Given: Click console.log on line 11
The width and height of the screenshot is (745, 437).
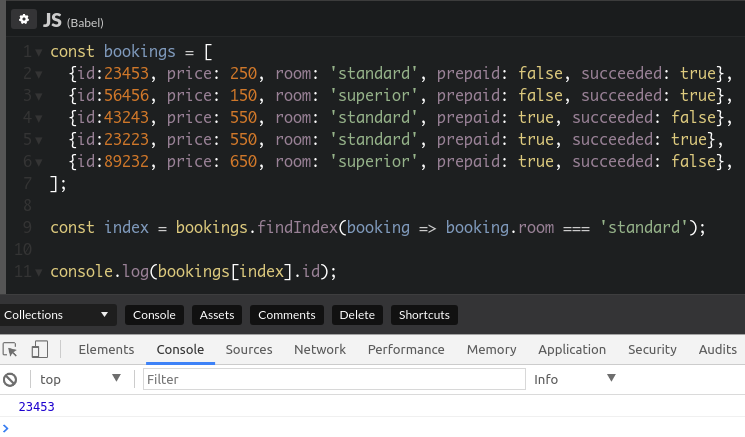Looking at the screenshot, I should coord(99,272).
